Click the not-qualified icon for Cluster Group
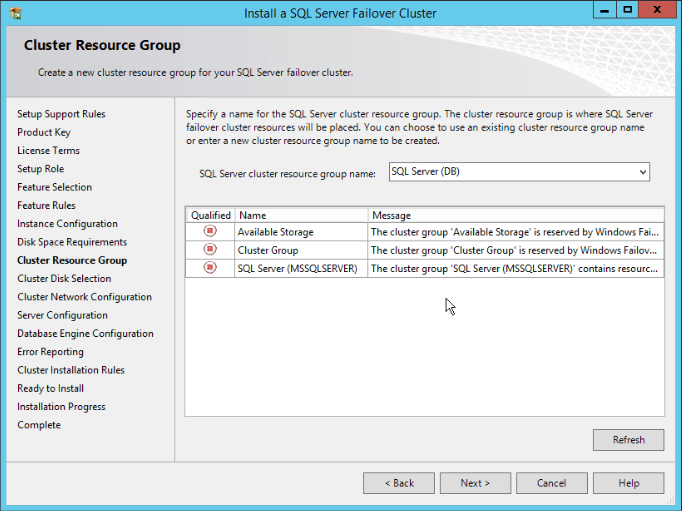The image size is (682, 511). coord(210,250)
